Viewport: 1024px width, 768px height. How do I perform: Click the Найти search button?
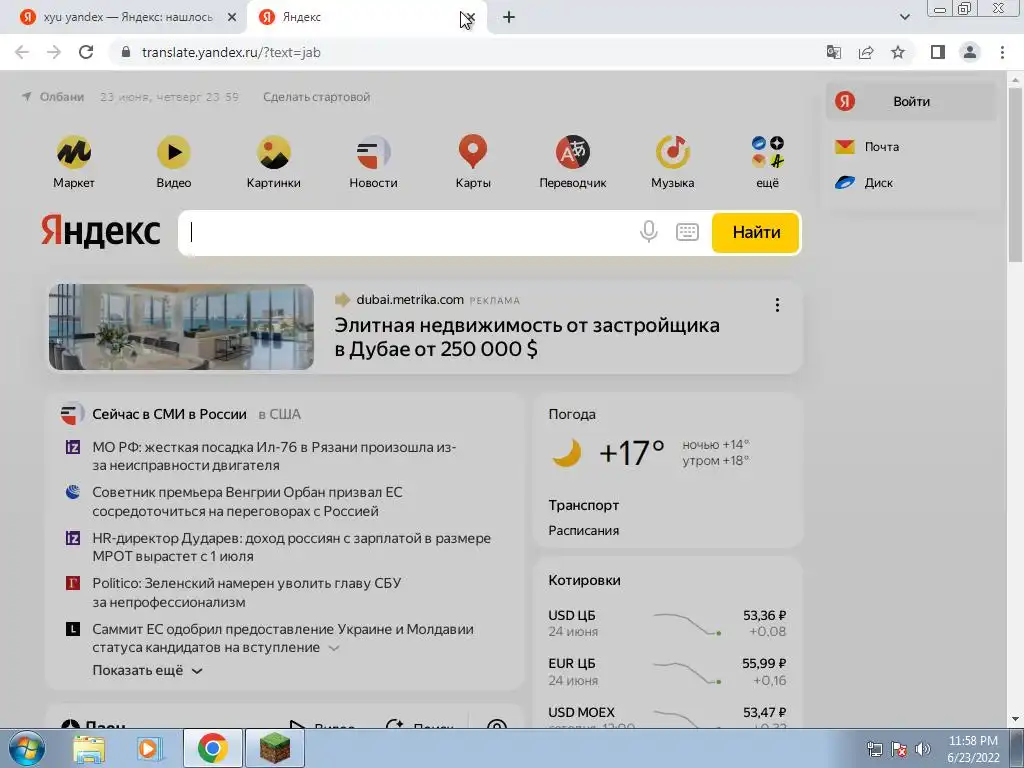(756, 232)
